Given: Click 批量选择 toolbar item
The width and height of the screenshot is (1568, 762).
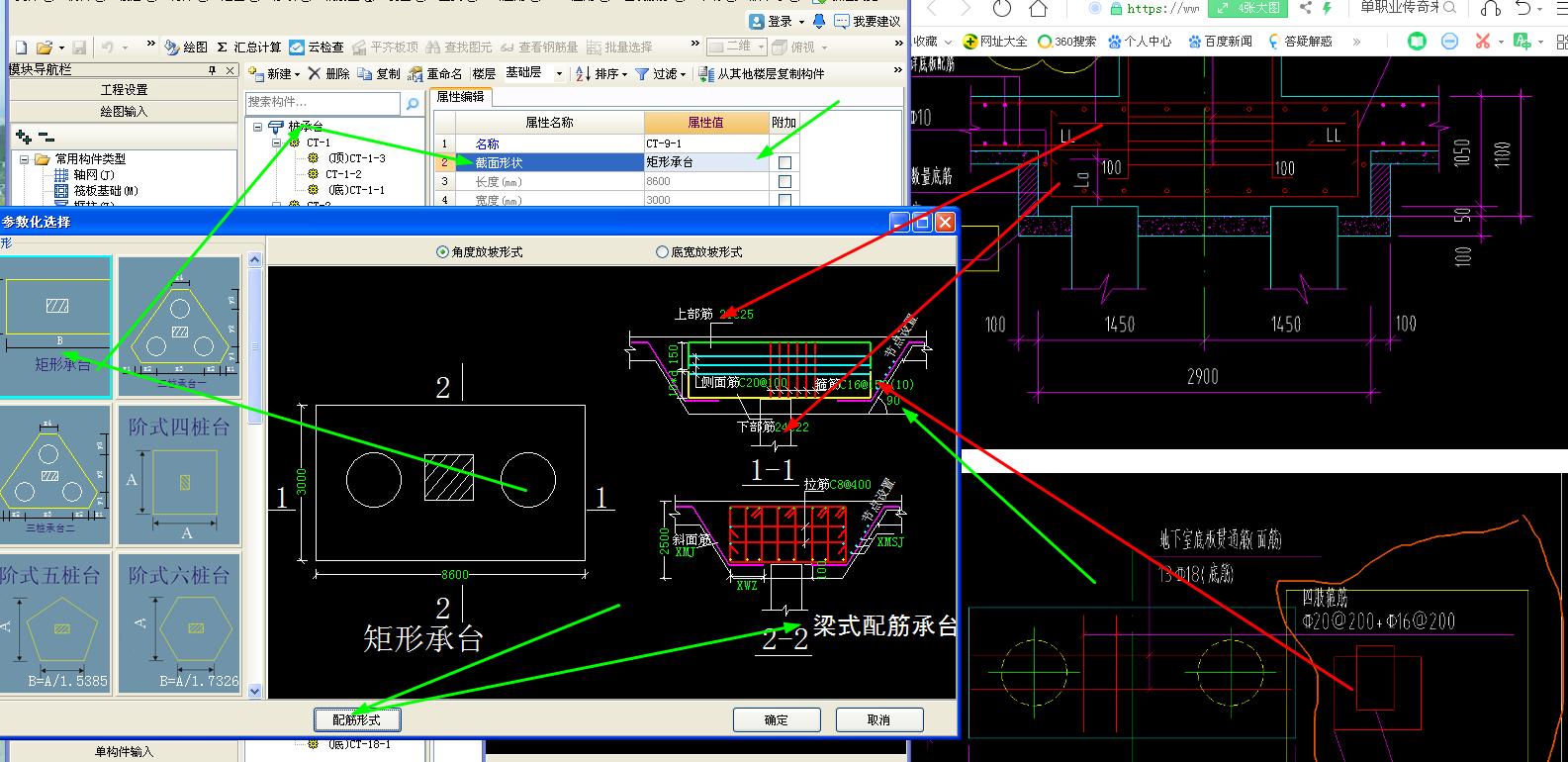Looking at the screenshot, I should (x=619, y=47).
